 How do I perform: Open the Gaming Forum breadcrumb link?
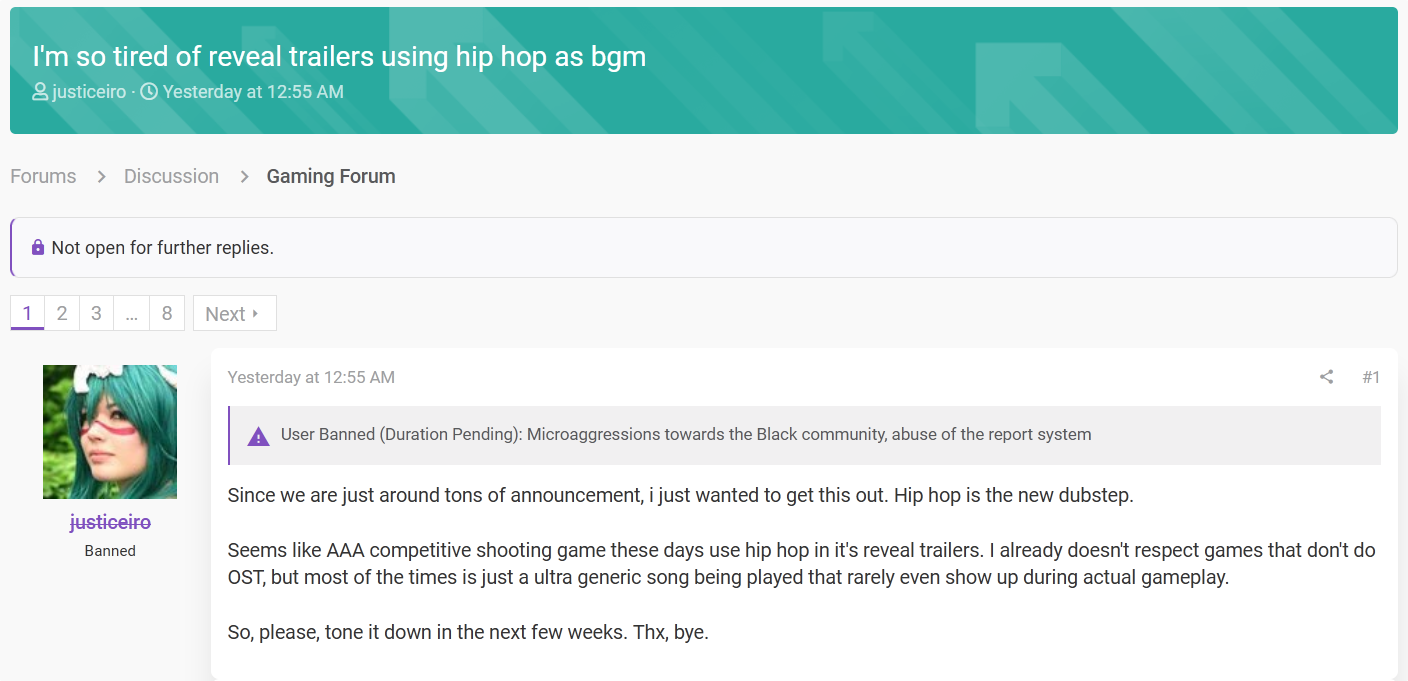click(331, 176)
